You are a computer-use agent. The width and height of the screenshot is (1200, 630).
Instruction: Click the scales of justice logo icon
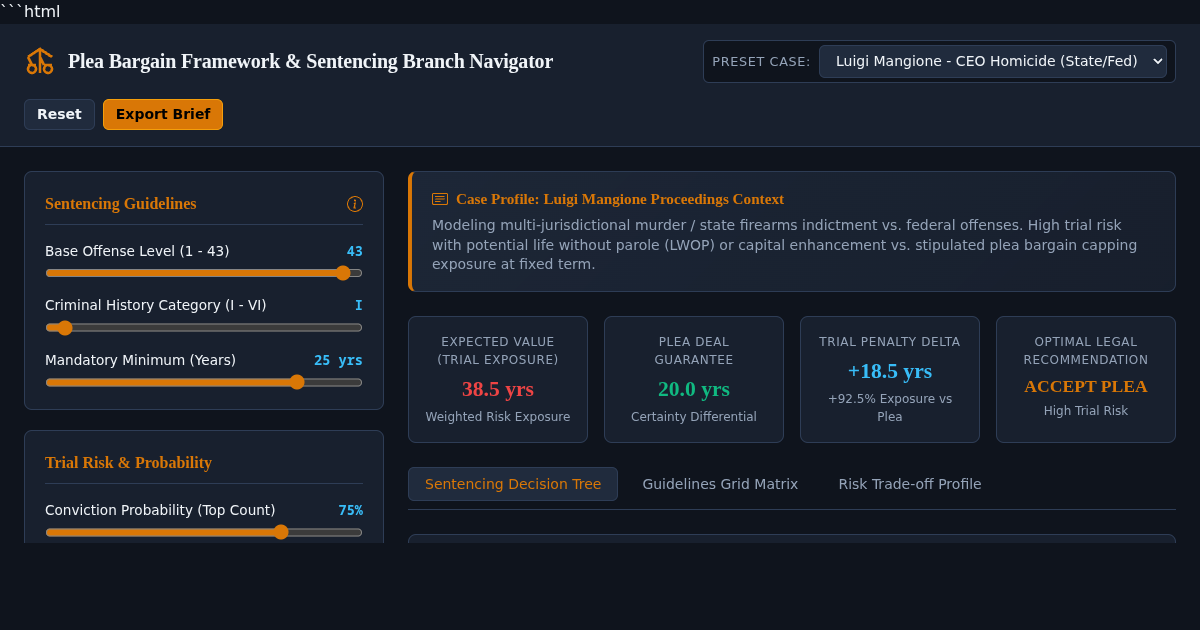tap(40, 61)
